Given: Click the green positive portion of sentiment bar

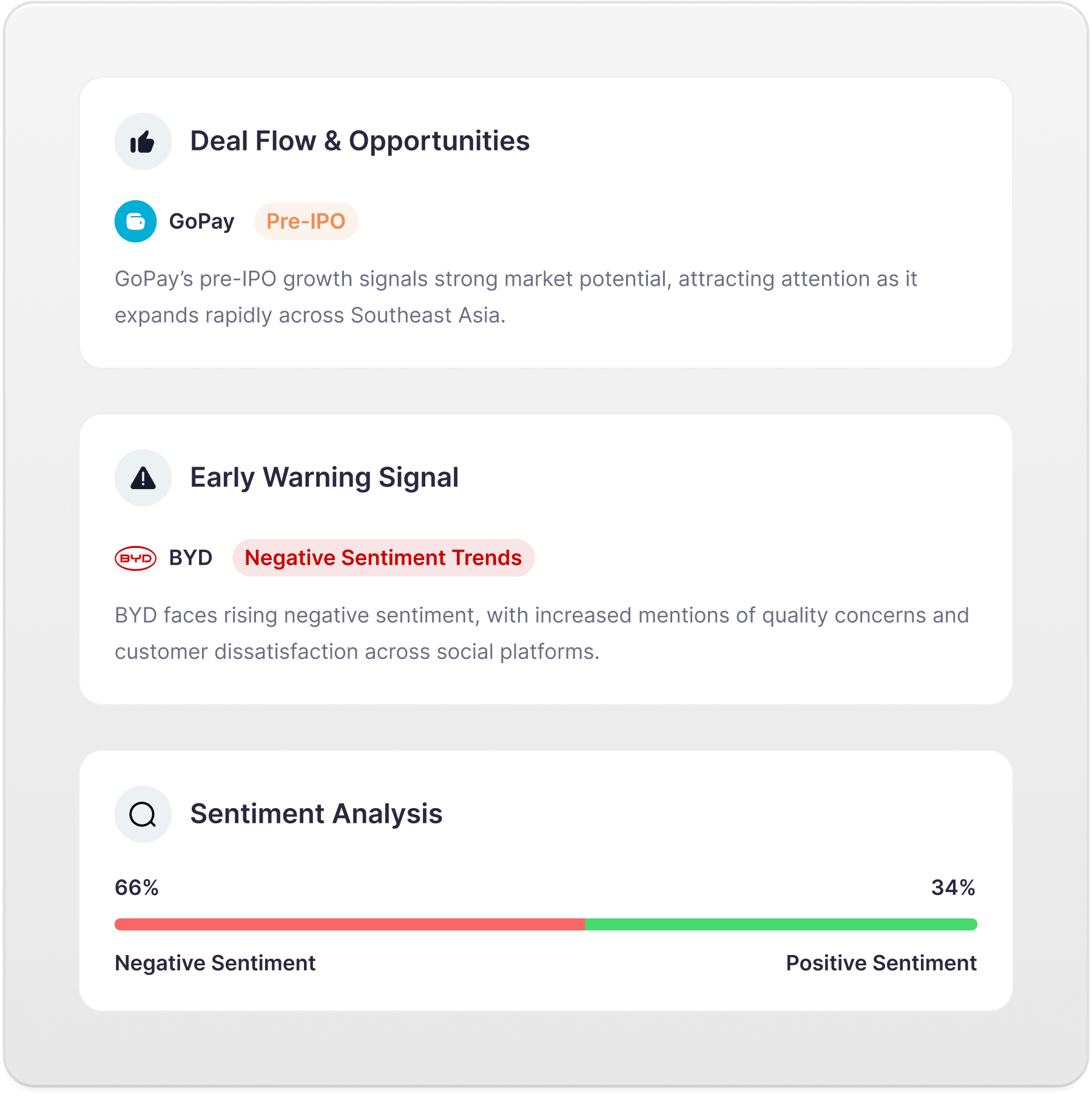Looking at the screenshot, I should click(x=781, y=924).
